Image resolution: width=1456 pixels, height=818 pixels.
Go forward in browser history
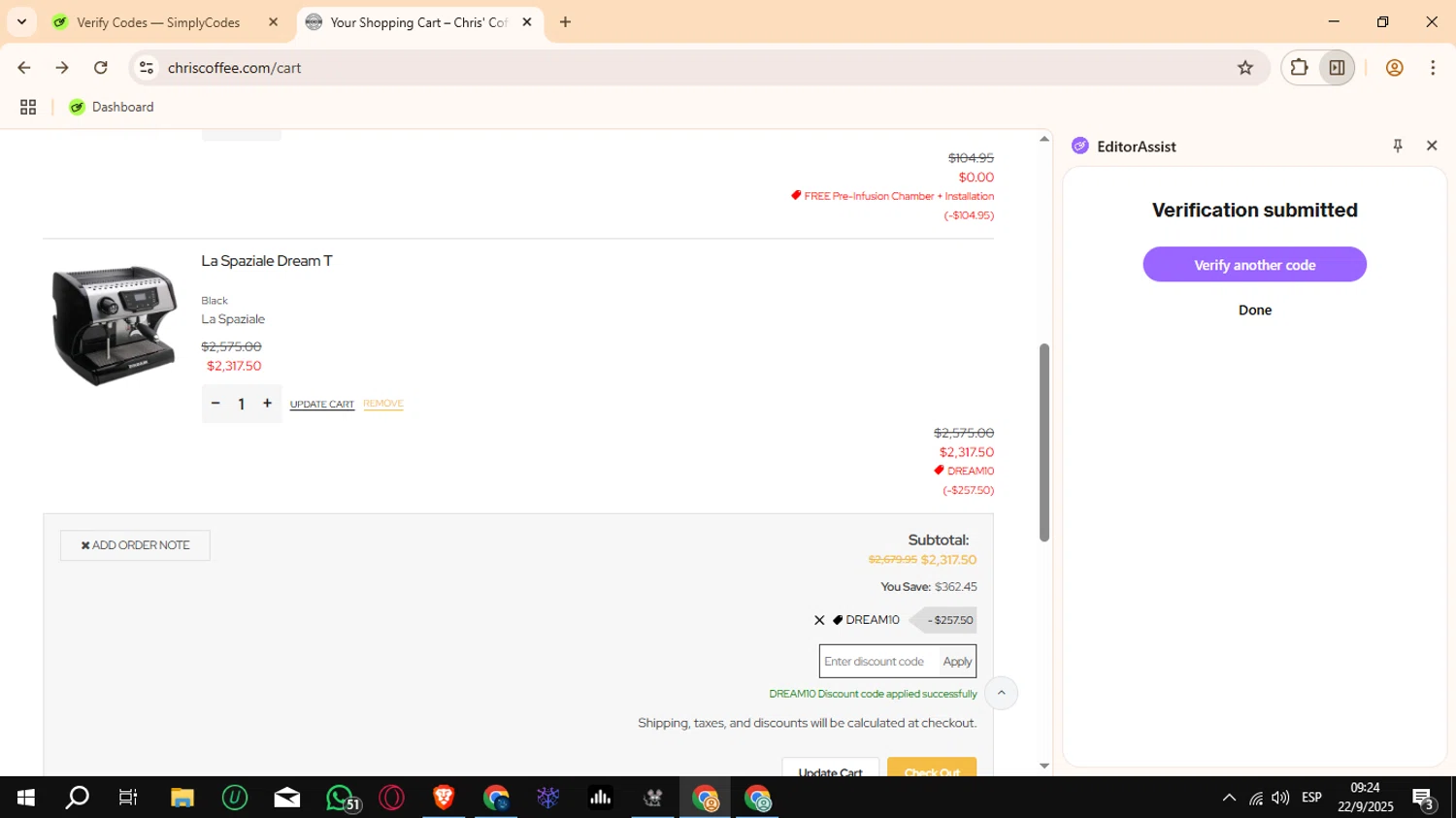(x=62, y=68)
